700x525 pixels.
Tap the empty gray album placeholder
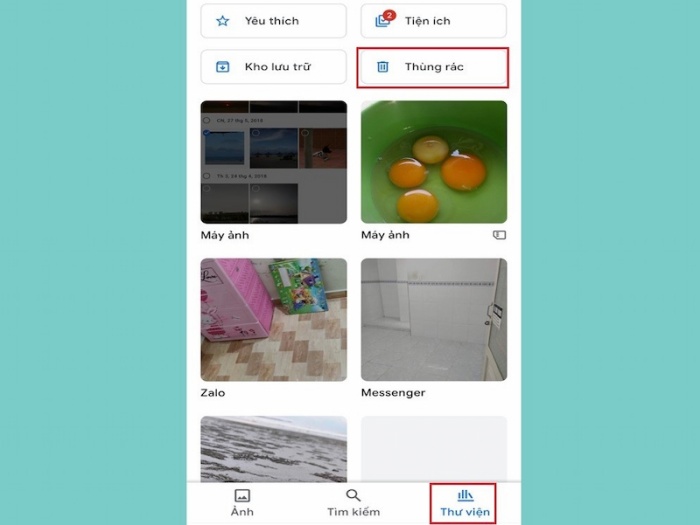coord(434,449)
